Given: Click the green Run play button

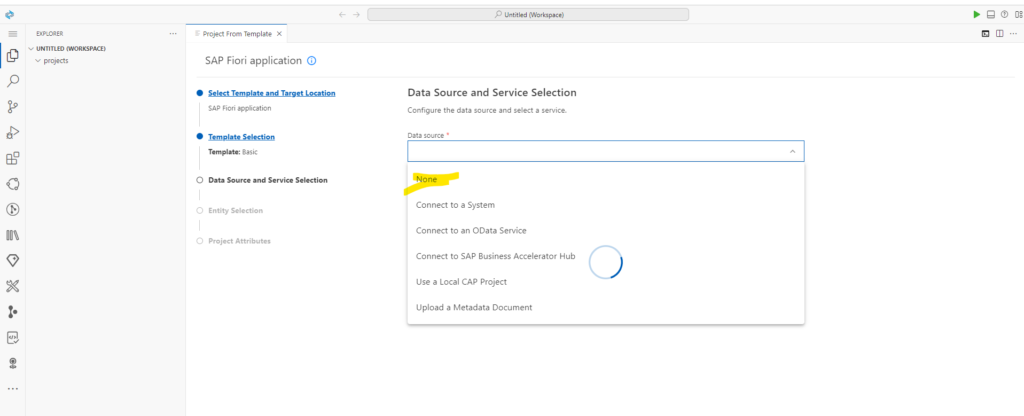Looking at the screenshot, I should [977, 14].
